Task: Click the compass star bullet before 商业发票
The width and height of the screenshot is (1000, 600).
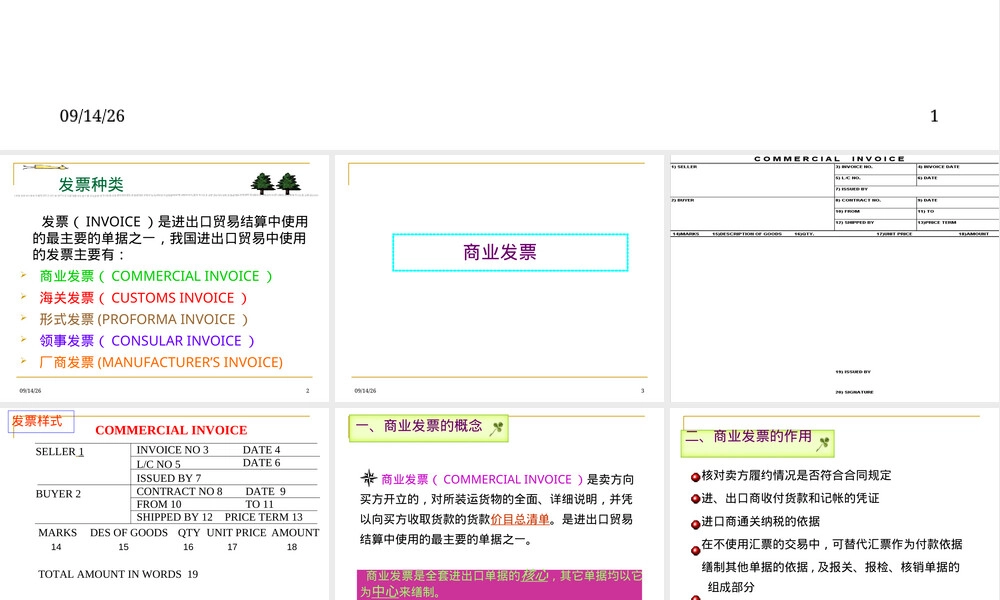Action: (x=369, y=478)
